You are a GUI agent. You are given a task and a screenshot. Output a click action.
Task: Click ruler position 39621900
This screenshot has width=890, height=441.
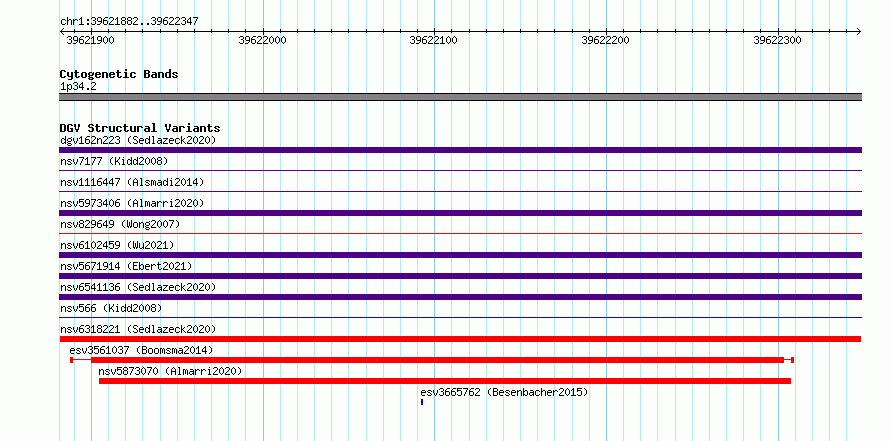[90, 40]
